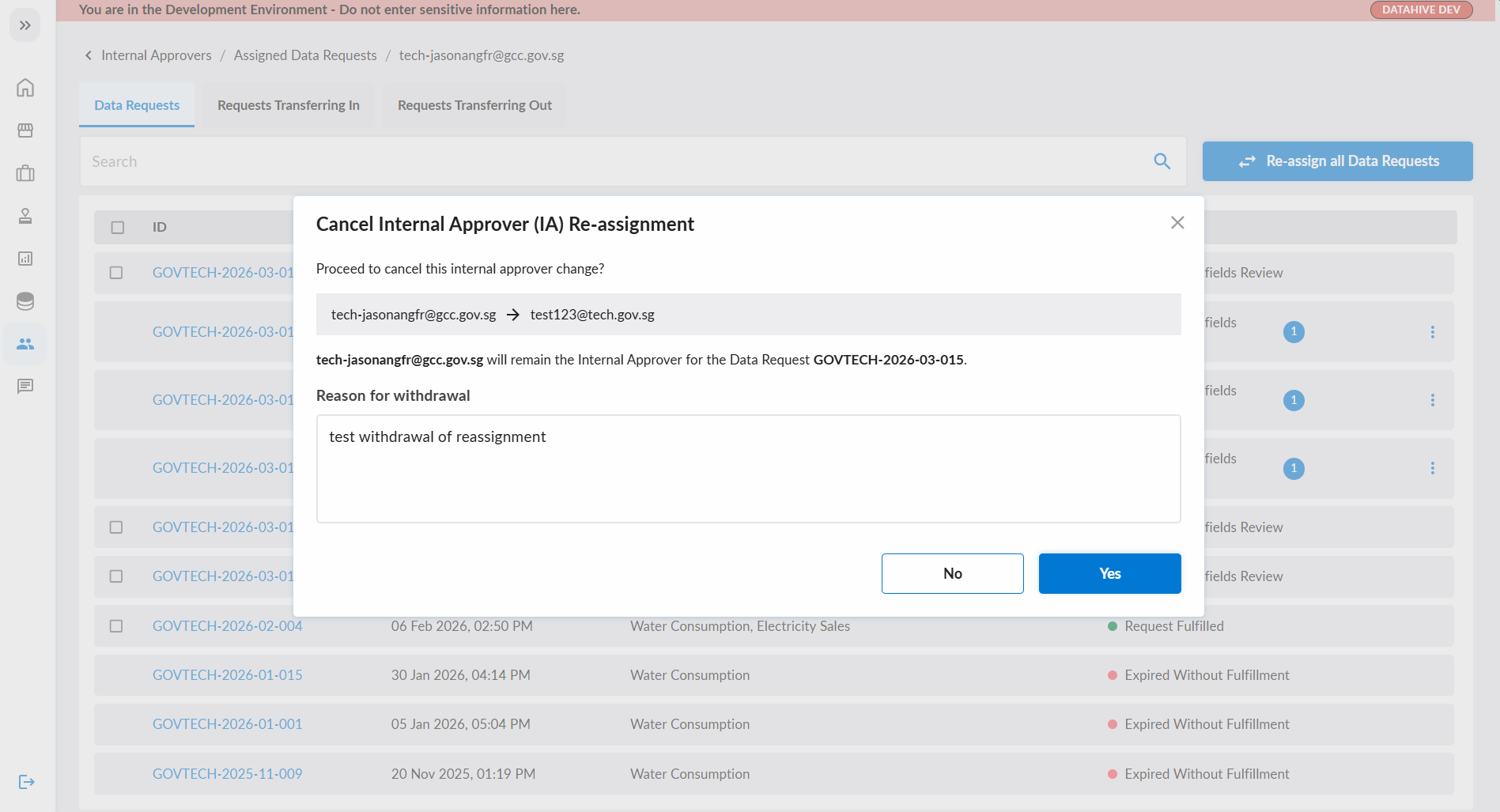This screenshot has width=1500, height=812.
Task: Open the database sidebar icon
Action: [25, 300]
